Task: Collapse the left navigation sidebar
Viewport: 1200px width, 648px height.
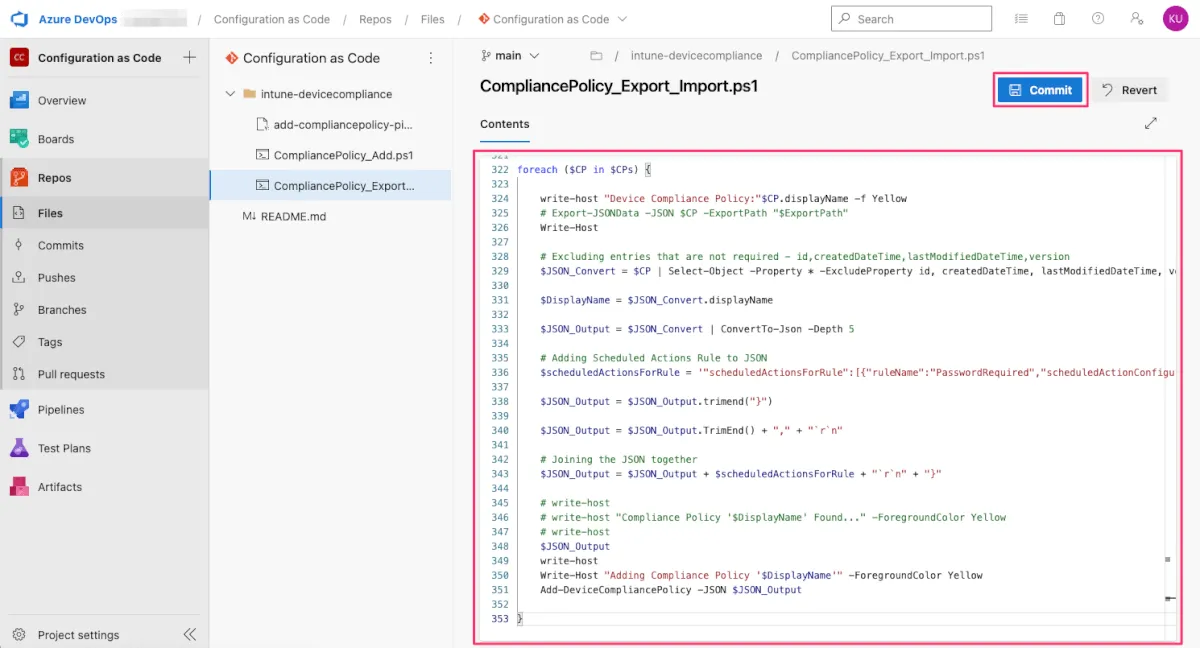Action: [x=189, y=634]
